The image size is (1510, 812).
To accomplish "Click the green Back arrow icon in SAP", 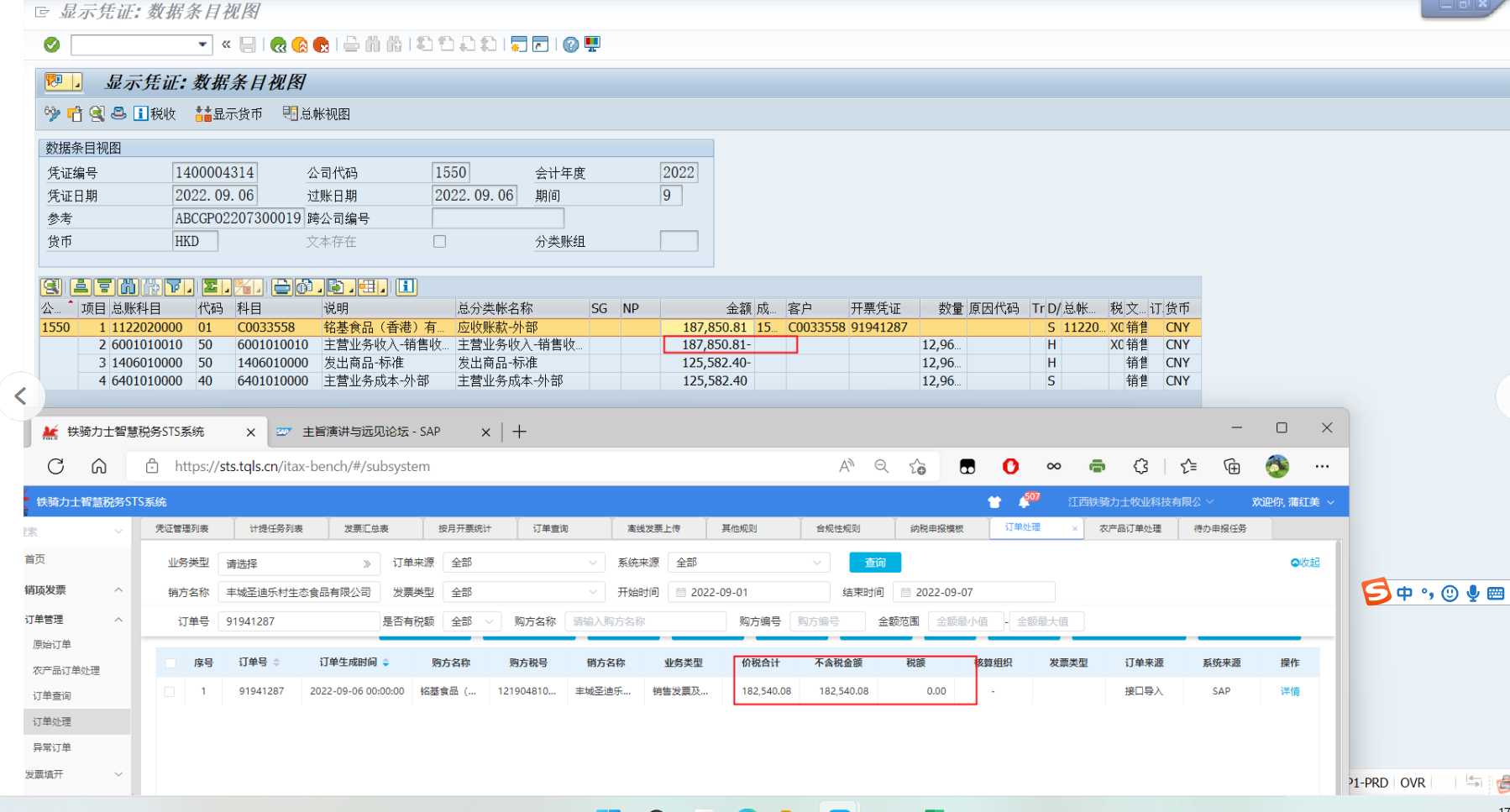I will pyautogui.click(x=279, y=45).
